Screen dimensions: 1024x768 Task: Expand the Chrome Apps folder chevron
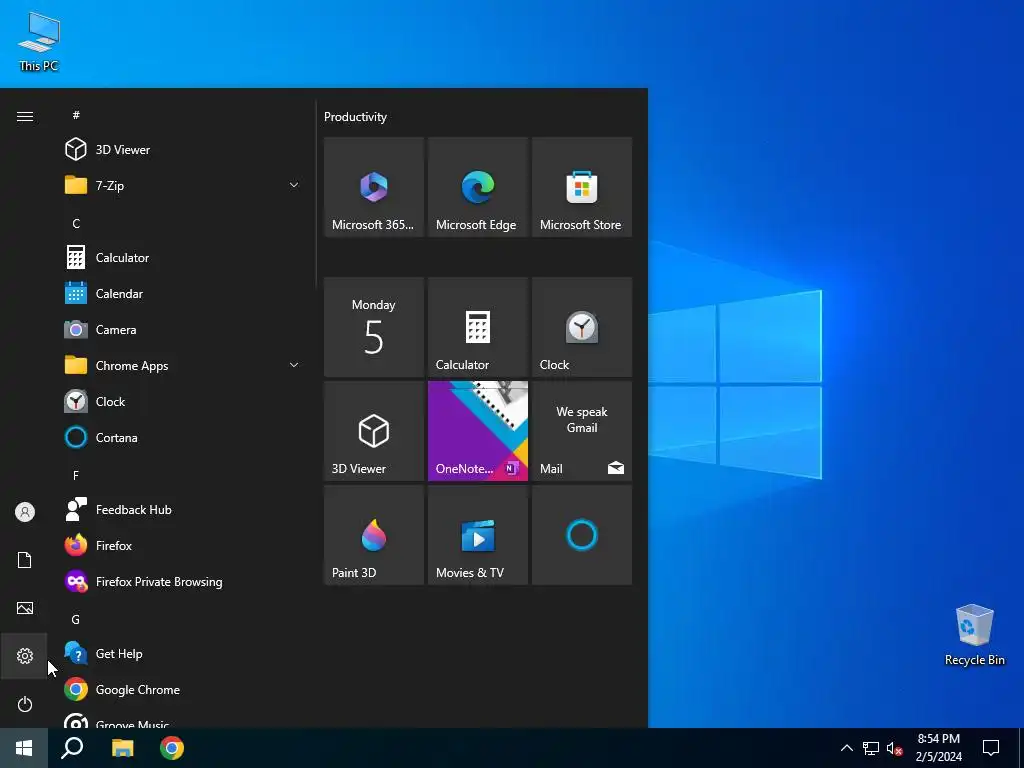coord(294,366)
